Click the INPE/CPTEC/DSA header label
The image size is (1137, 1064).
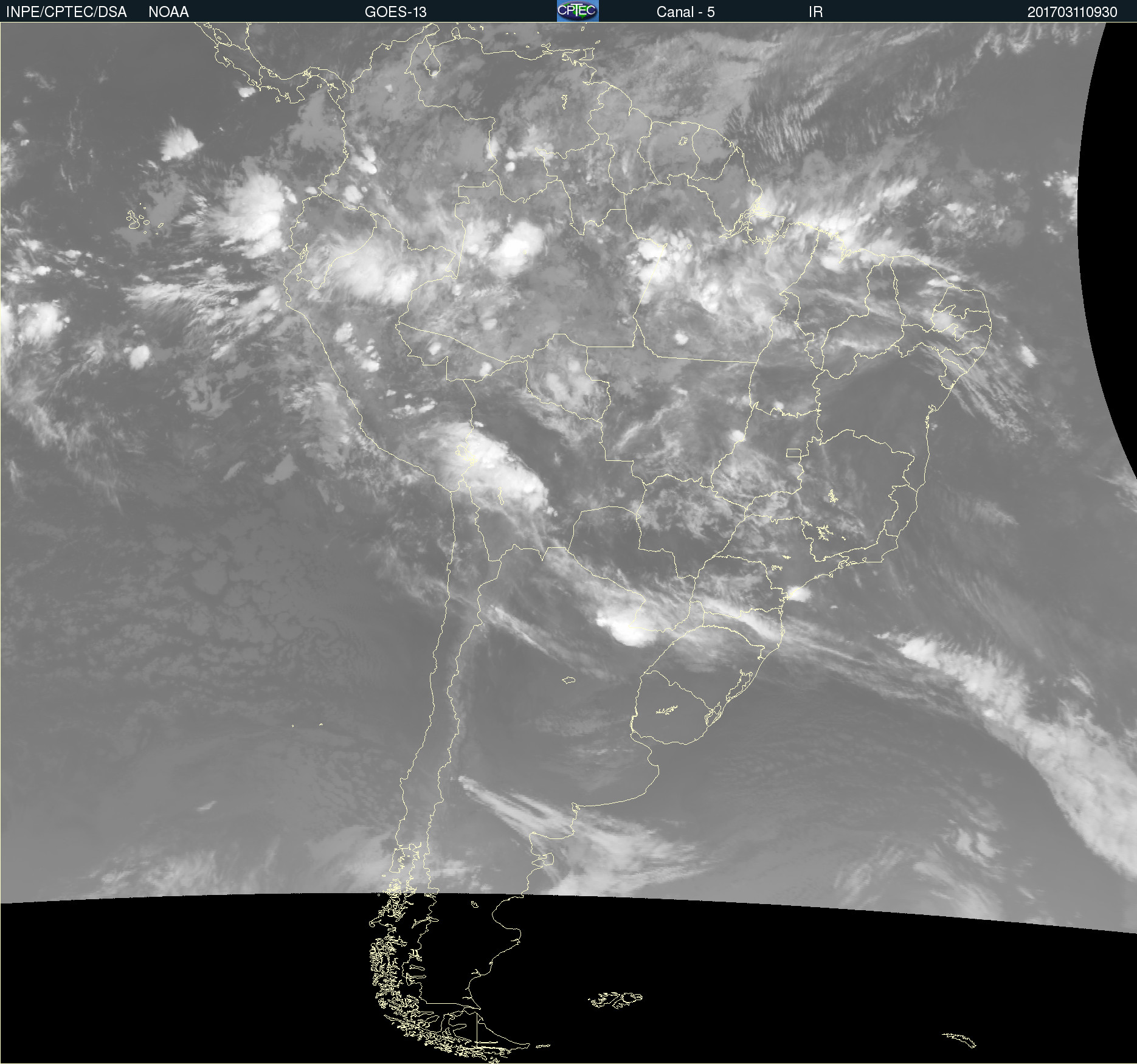pos(66,12)
